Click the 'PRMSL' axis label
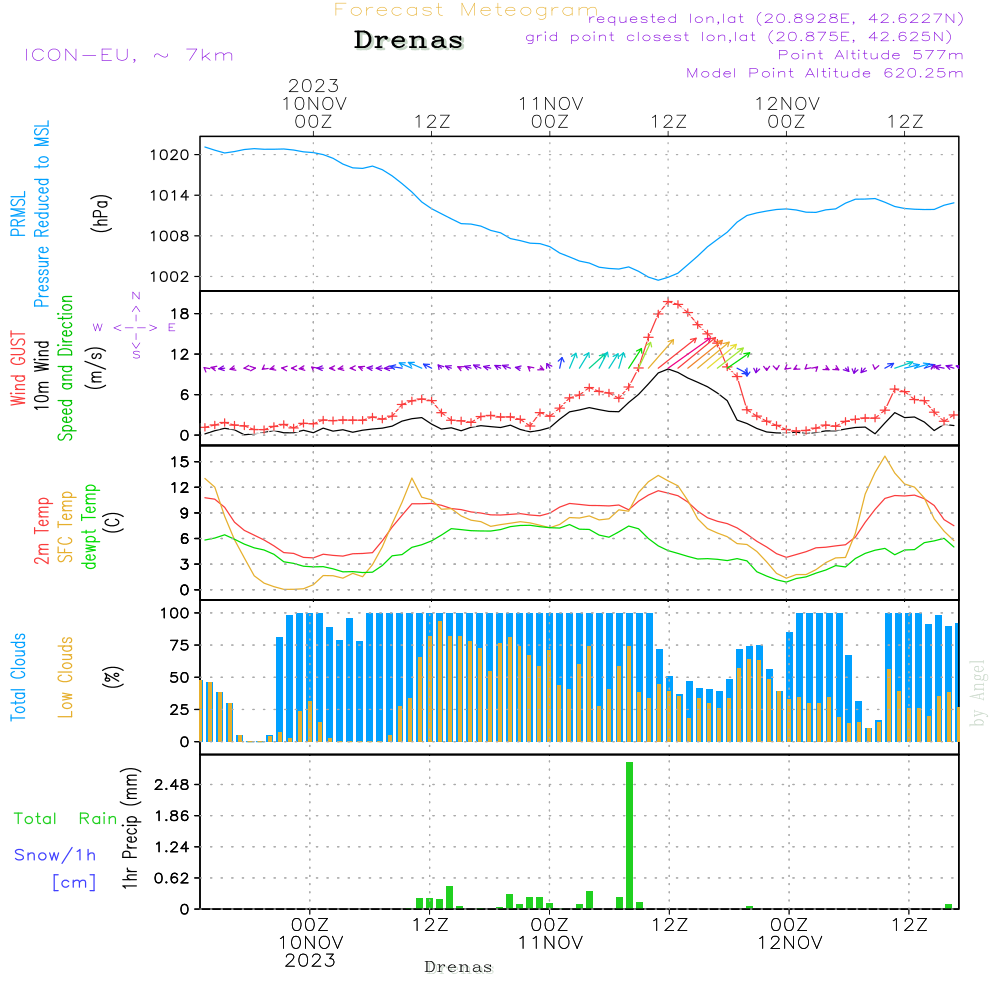Image resolution: width=1000 pixels, height=1000 pixels. click(18, 214)
